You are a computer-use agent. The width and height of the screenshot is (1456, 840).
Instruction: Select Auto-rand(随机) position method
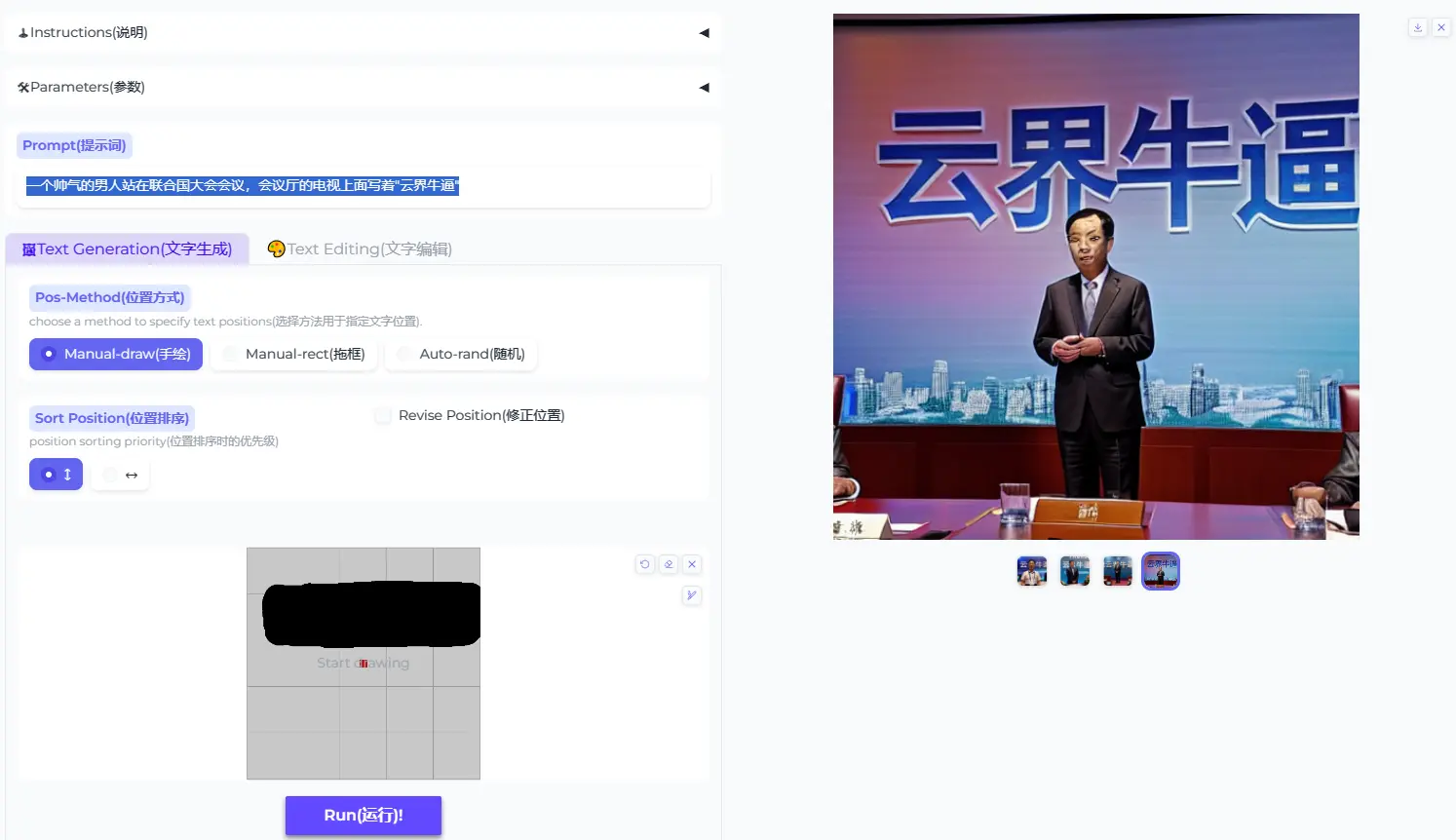[461, 354]
